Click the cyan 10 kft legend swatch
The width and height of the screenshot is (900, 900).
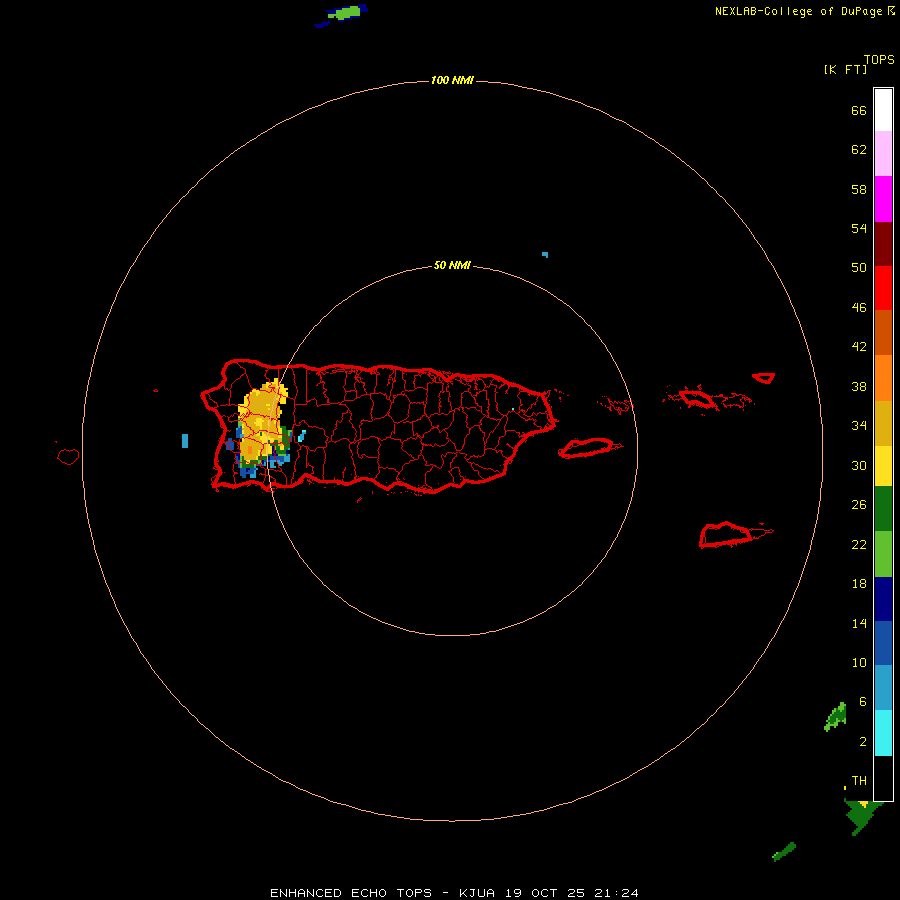coord(883,733)
